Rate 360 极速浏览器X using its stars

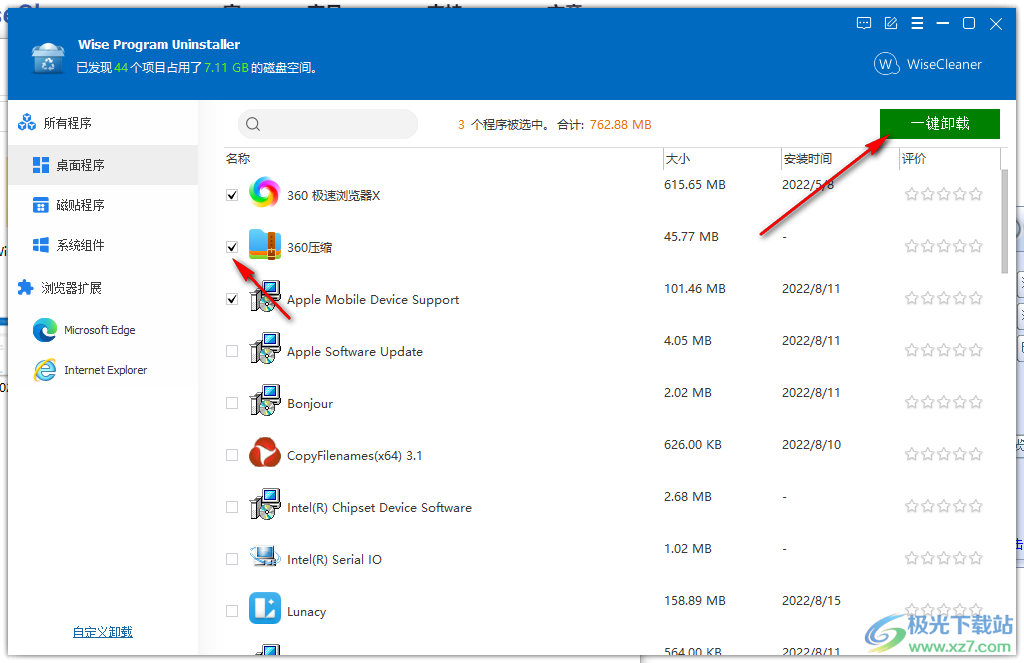944,194
